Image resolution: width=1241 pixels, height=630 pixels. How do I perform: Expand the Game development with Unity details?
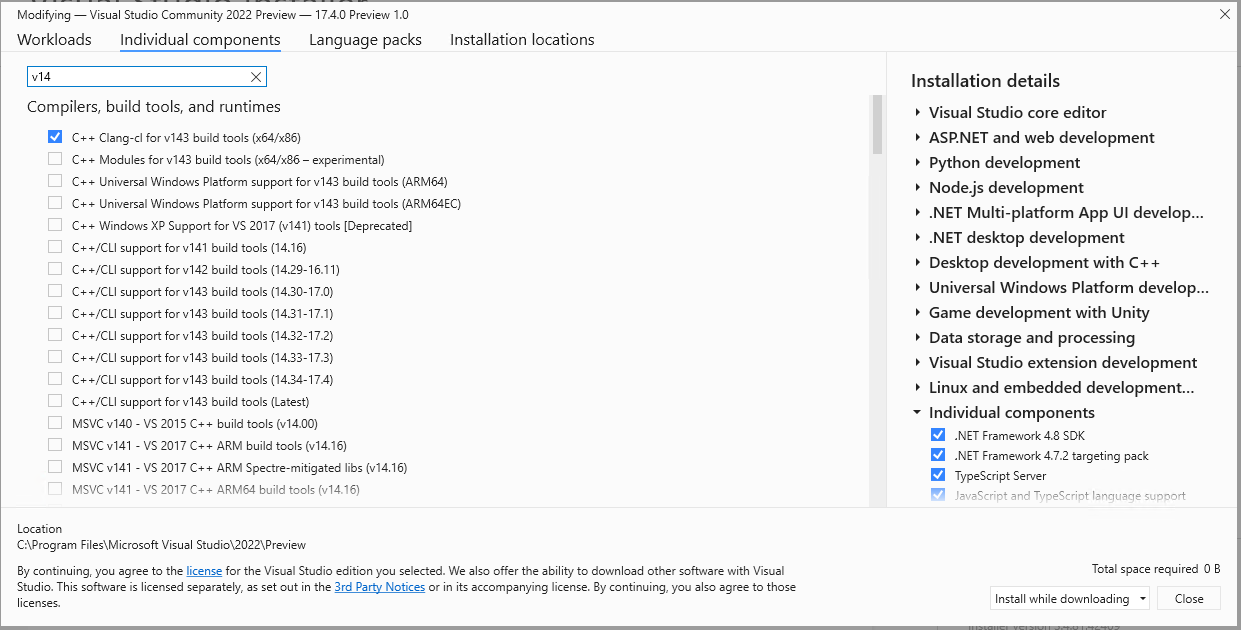click(918, 312)
